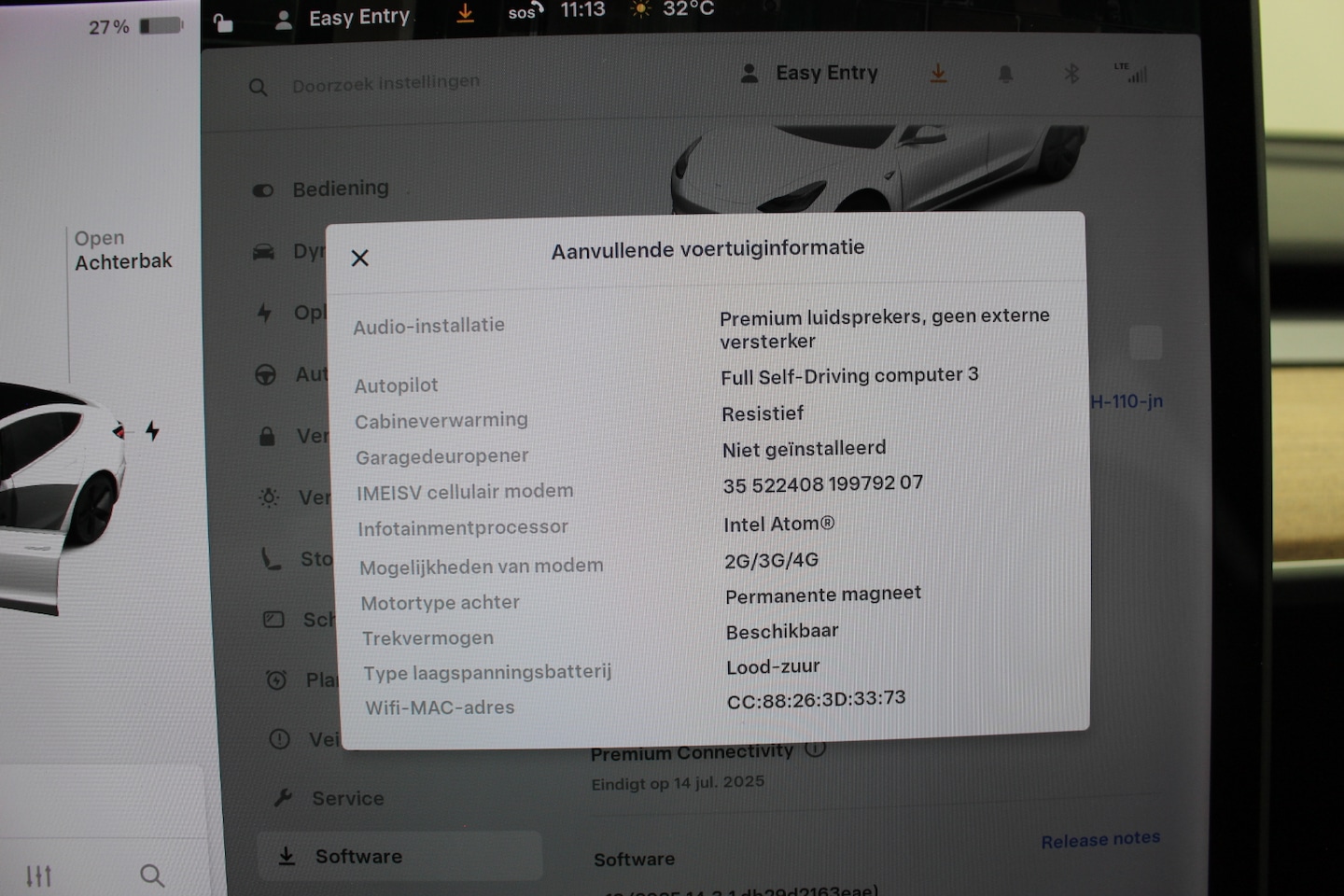The image size is (1344, 896).
Task: Open Easy Entry profile in settings header
Action: 809,73
